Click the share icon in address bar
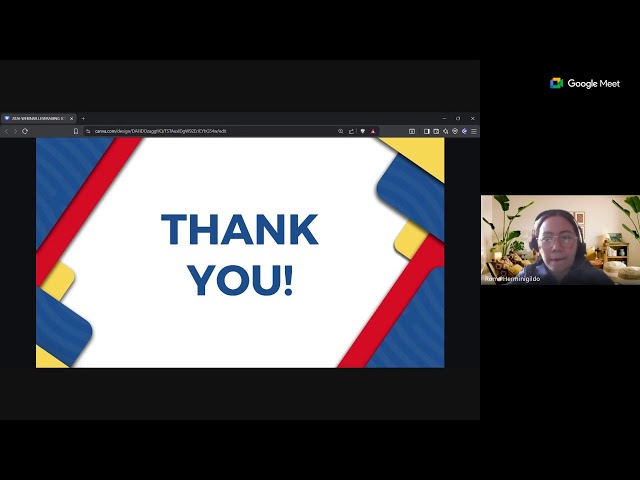The width and height of the screenshot is (640, 480). click(351, 131)
